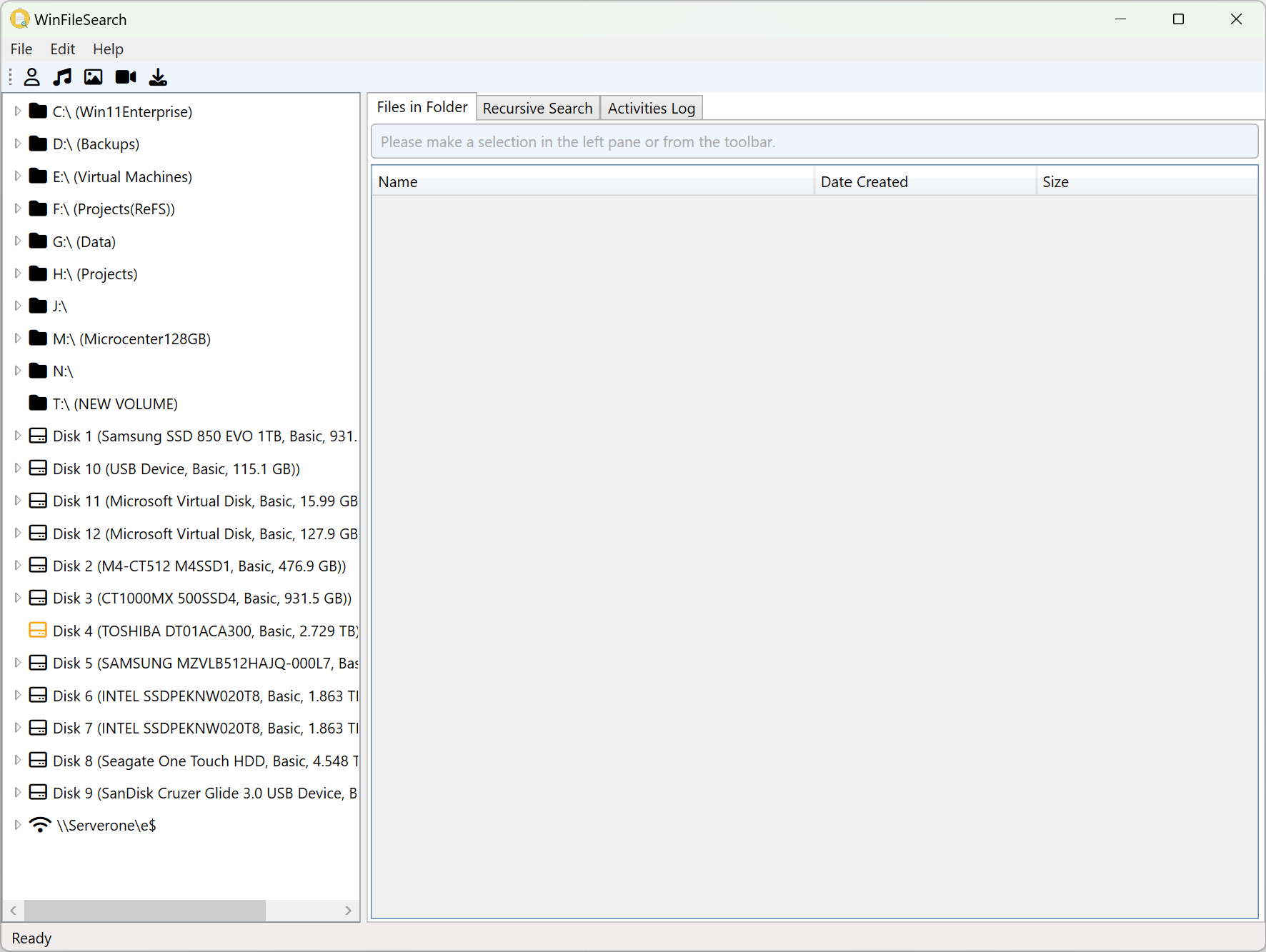The image size is (1266, 952).
Task: Click the folder icon for E:\ (Virtual Machines)
Action: [38, 176]
